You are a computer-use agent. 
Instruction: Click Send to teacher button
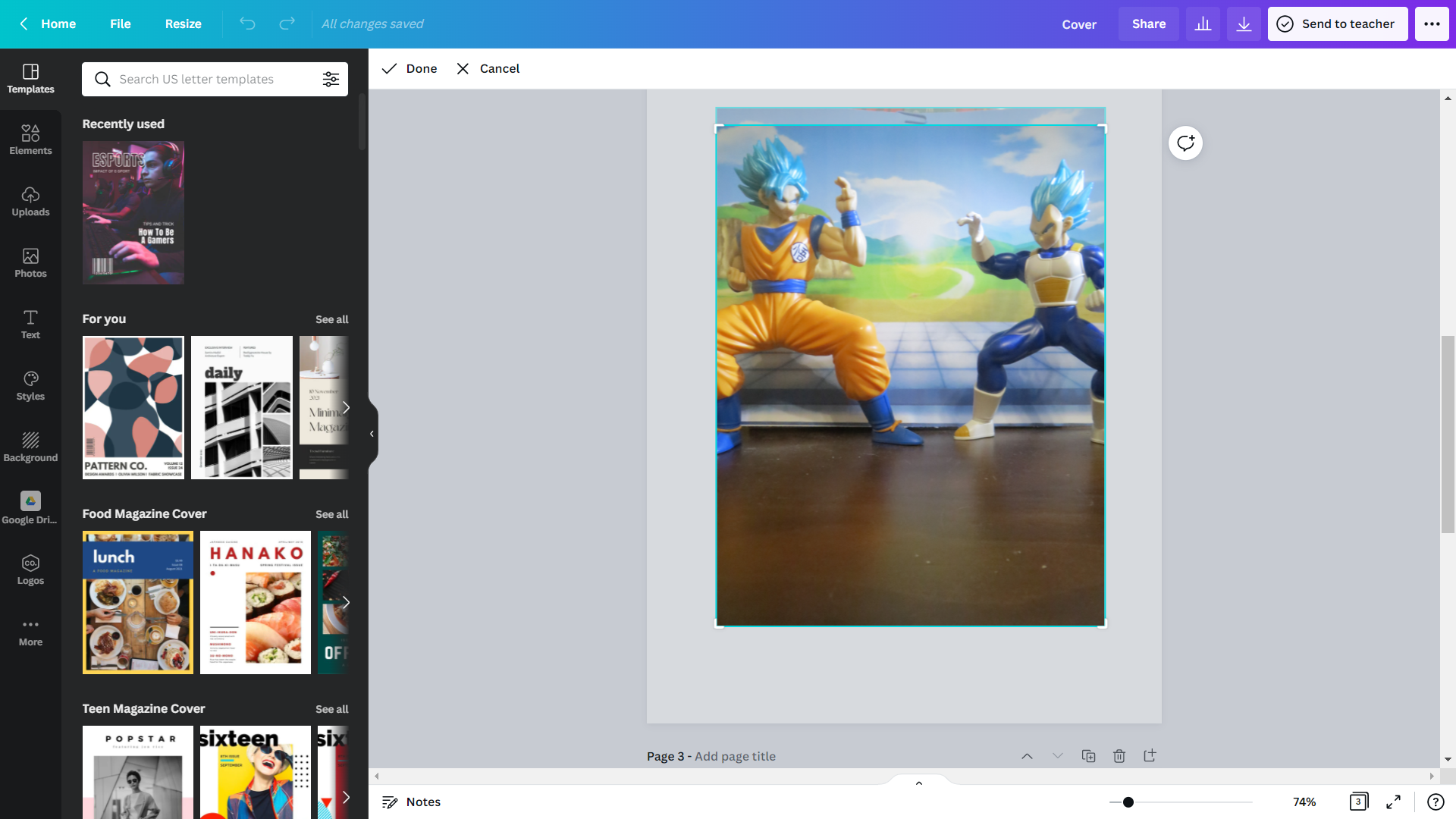point(1337,24)
